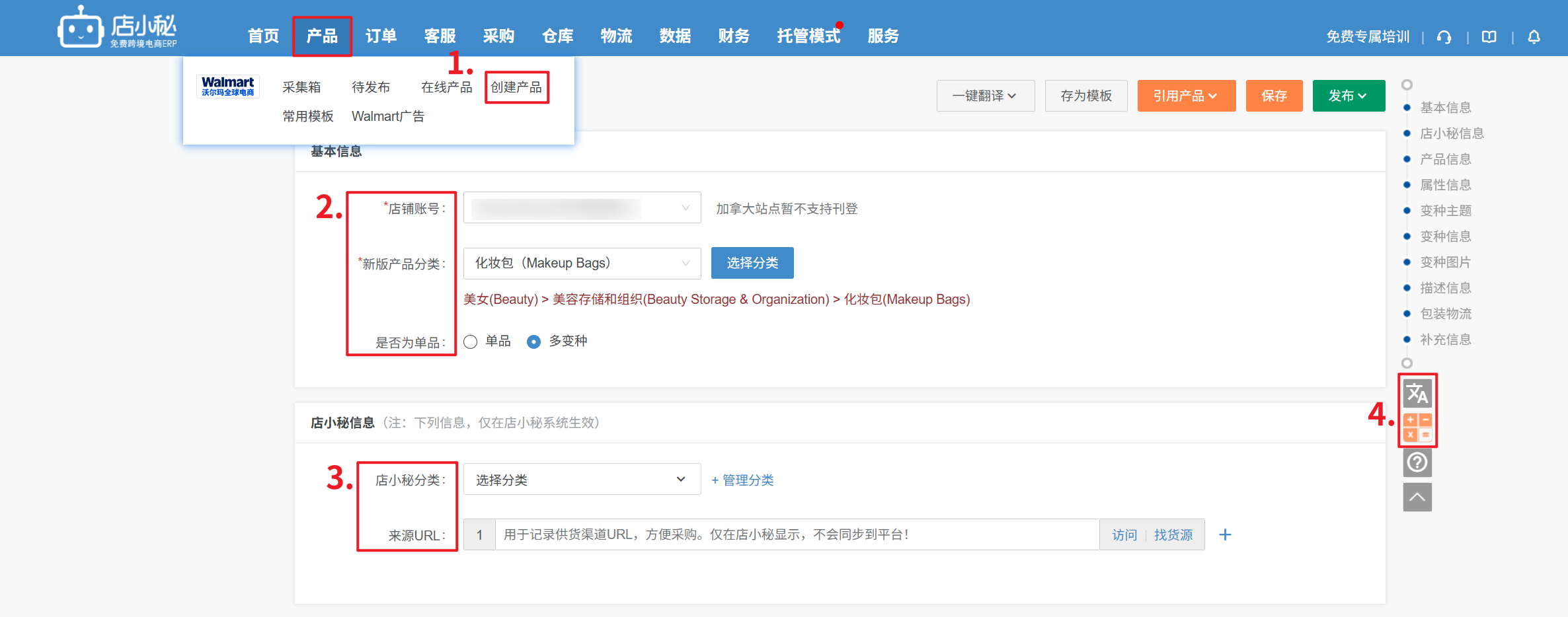Click the Walmart logo in the dropdown menu

(x=227, y=87)
